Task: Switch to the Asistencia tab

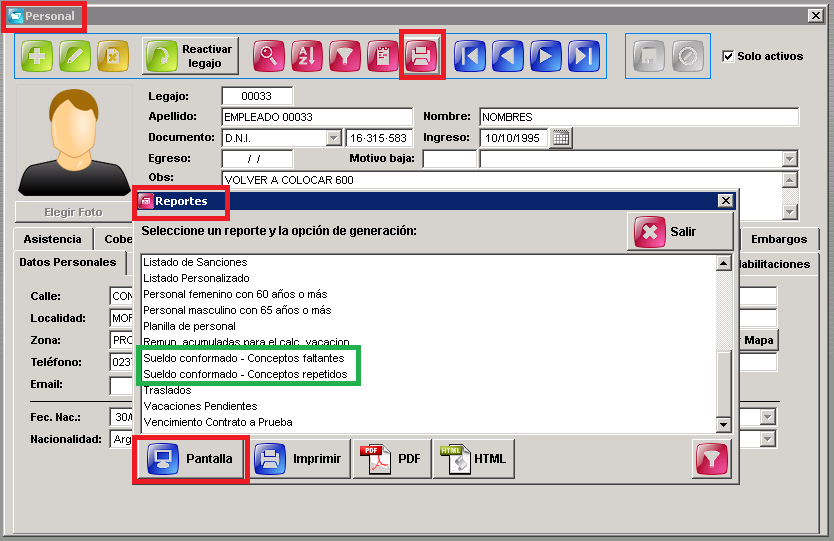Action: [x=53, y=239]
